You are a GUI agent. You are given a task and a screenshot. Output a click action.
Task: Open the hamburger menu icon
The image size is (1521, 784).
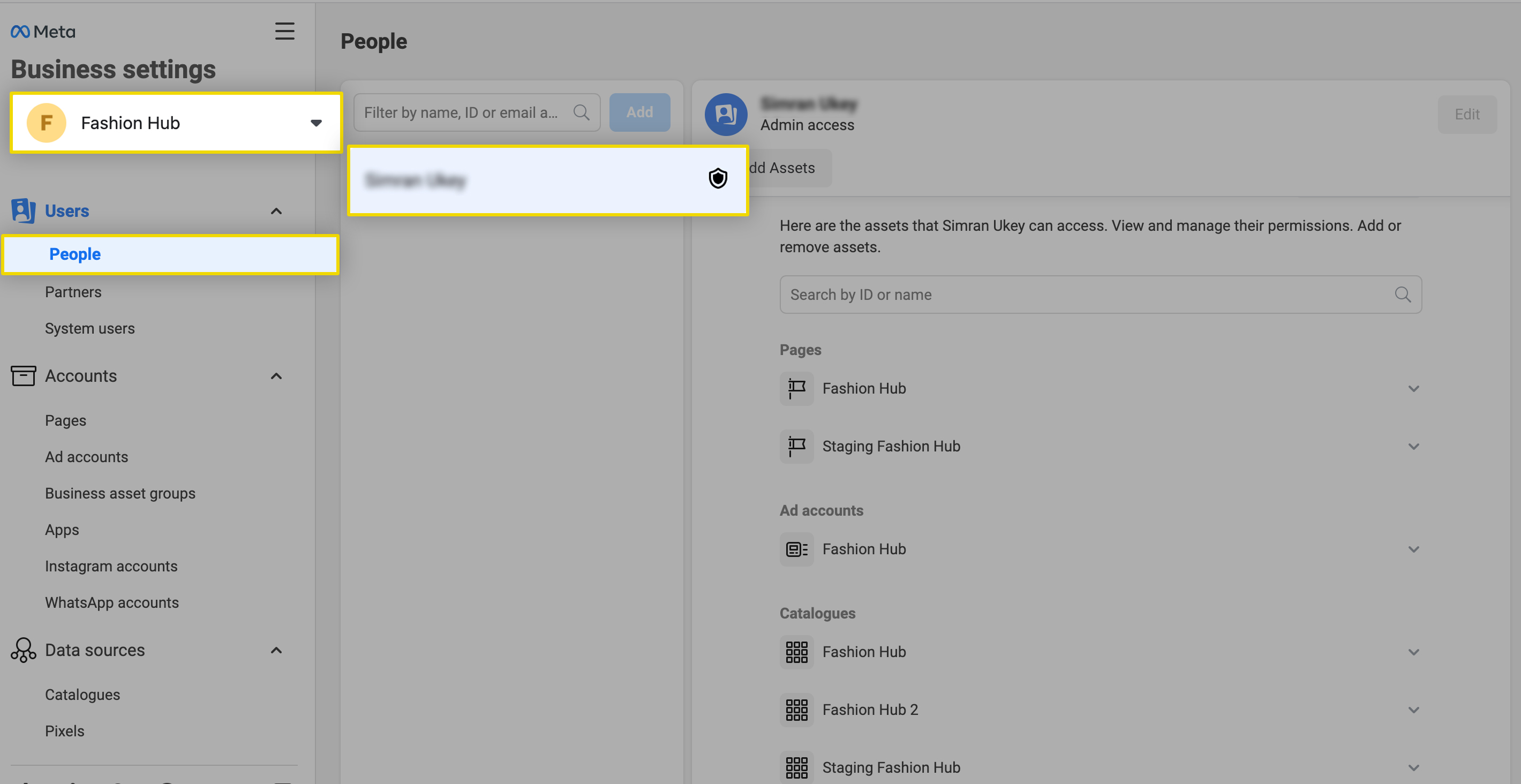pyautogui.click(x=284, y=31)
